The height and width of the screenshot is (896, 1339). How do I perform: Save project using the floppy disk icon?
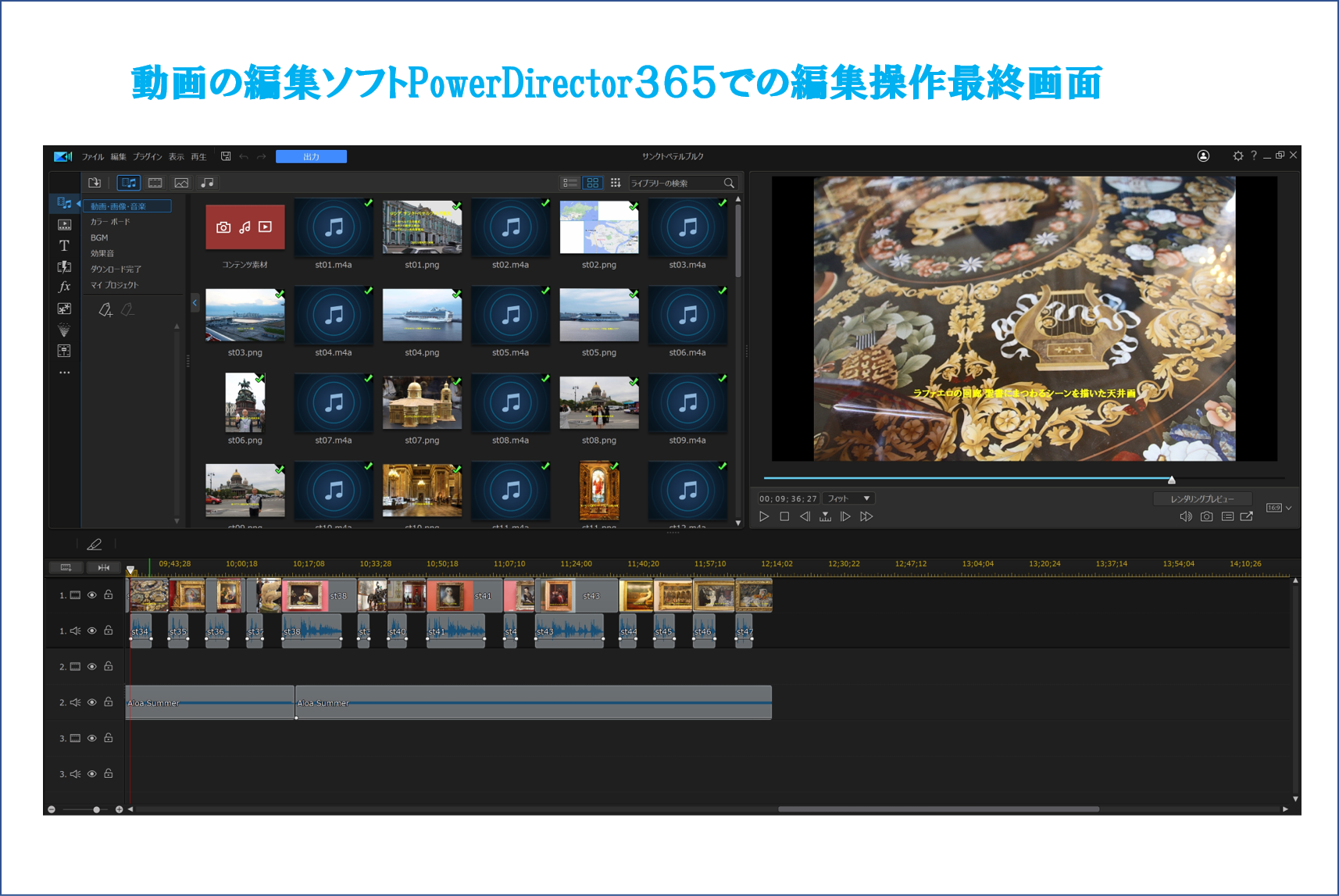tap(226, 156)
